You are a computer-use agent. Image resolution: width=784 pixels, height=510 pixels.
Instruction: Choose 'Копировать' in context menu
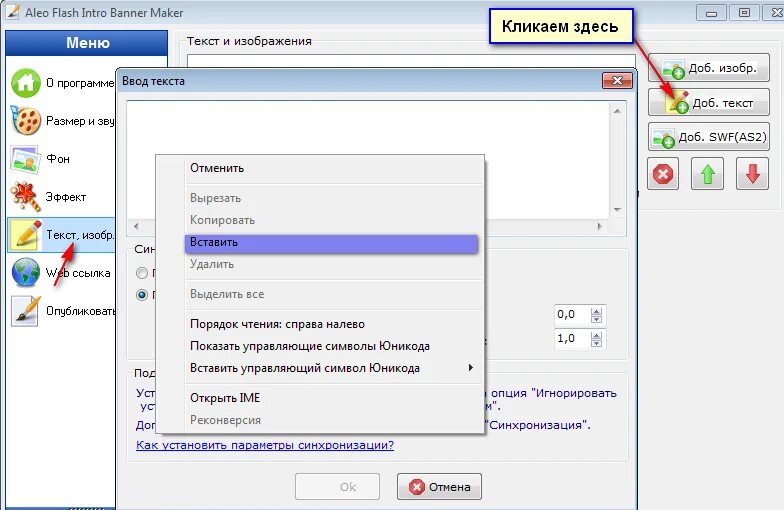(320, 220)
